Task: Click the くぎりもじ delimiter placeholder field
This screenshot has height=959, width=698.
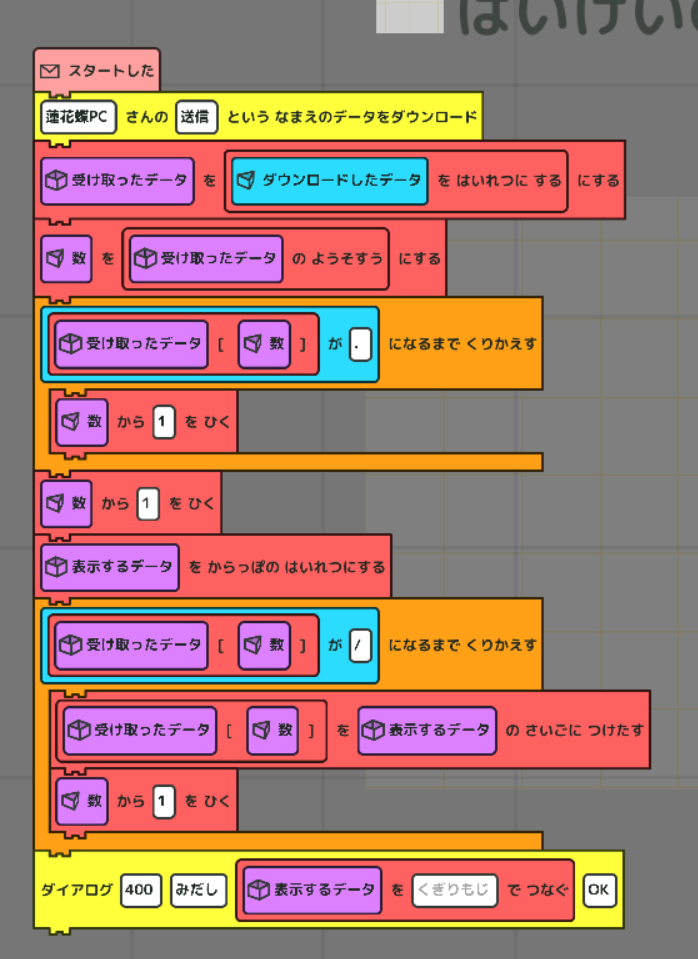Action: point(454,889)
